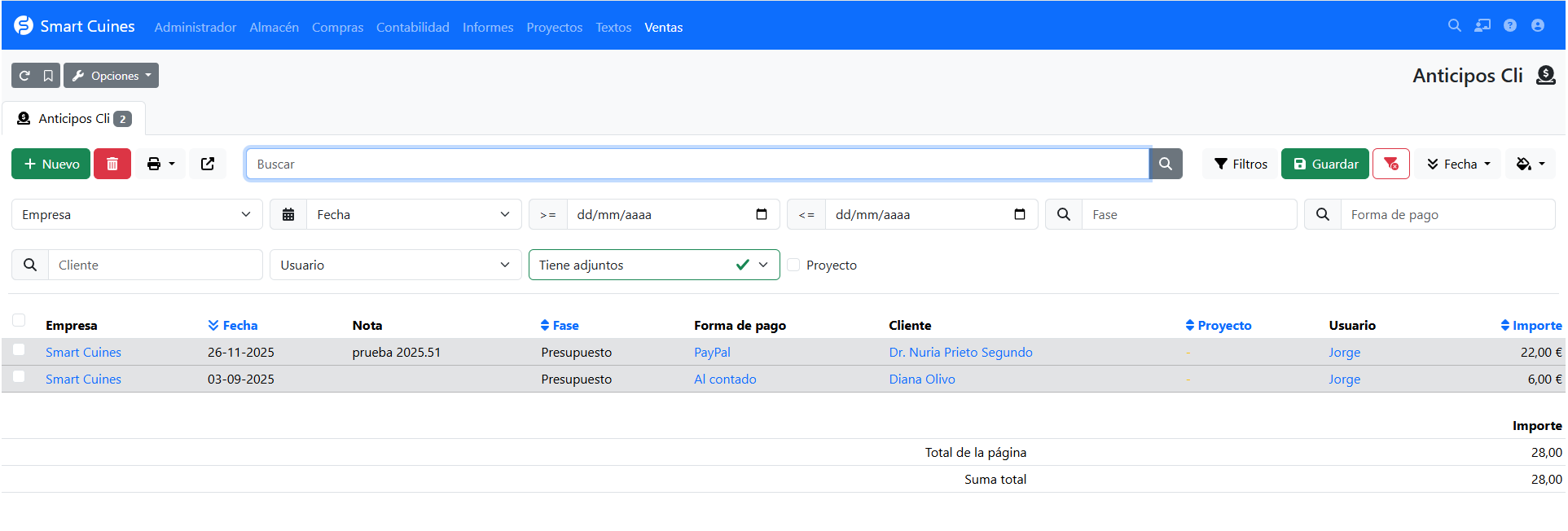1568x531 pixels.
Task: Switch to the Anticipos Cli tab
Action: coord(74,119)
